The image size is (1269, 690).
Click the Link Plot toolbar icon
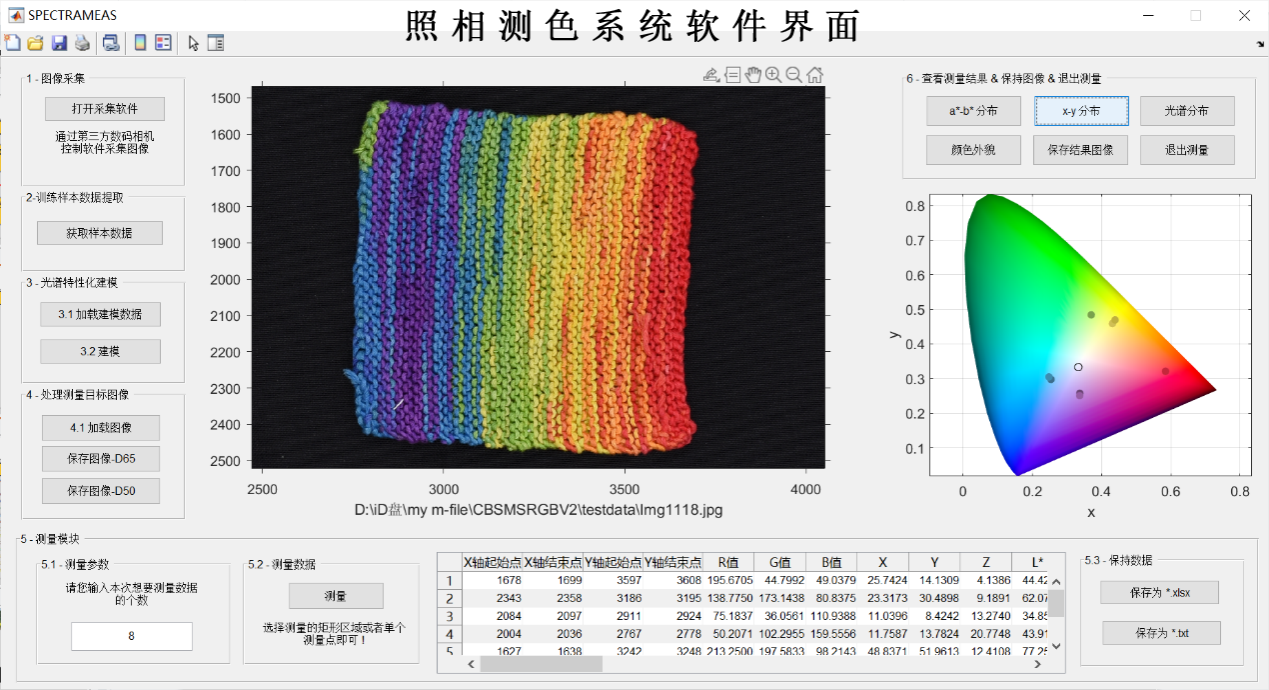111,43
